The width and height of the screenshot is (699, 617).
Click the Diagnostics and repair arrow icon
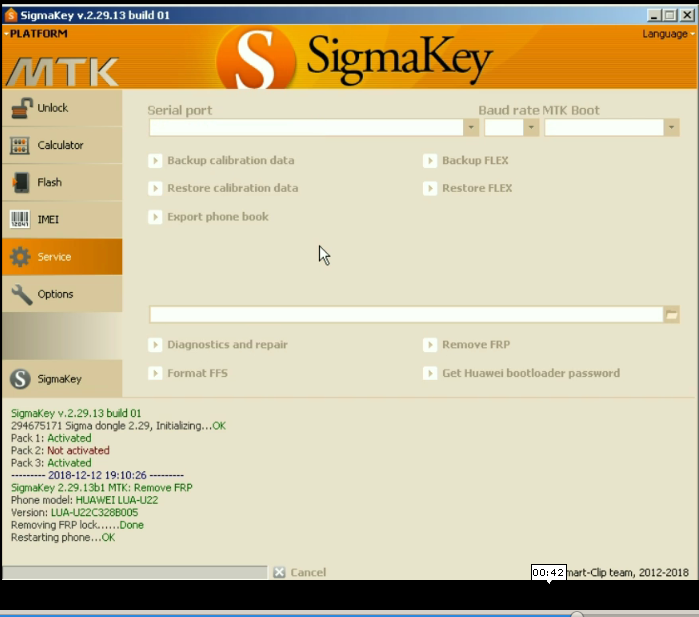click(x=155, y=345)
